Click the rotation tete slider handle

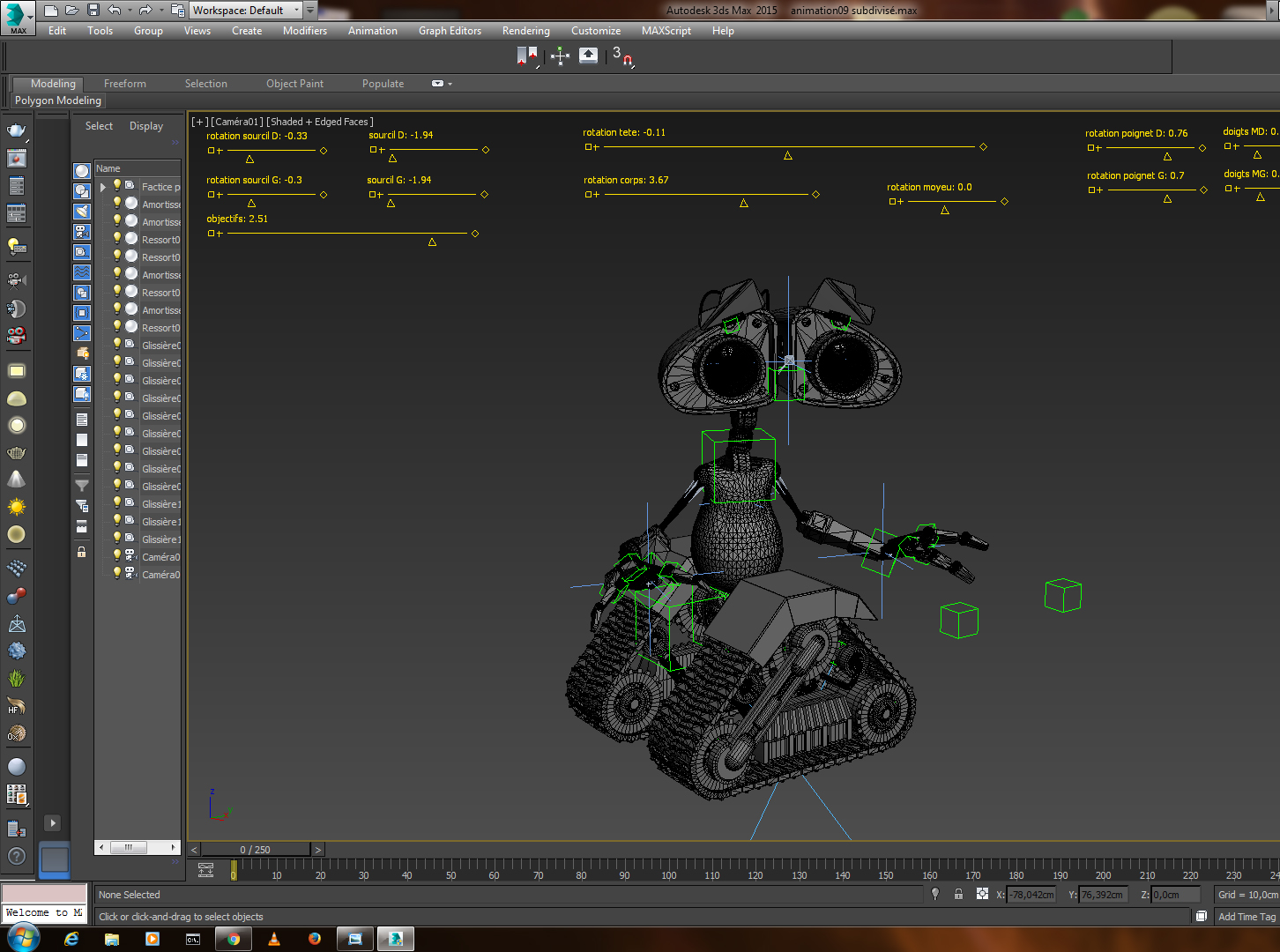pyautogui.click(x=788, y=156)
